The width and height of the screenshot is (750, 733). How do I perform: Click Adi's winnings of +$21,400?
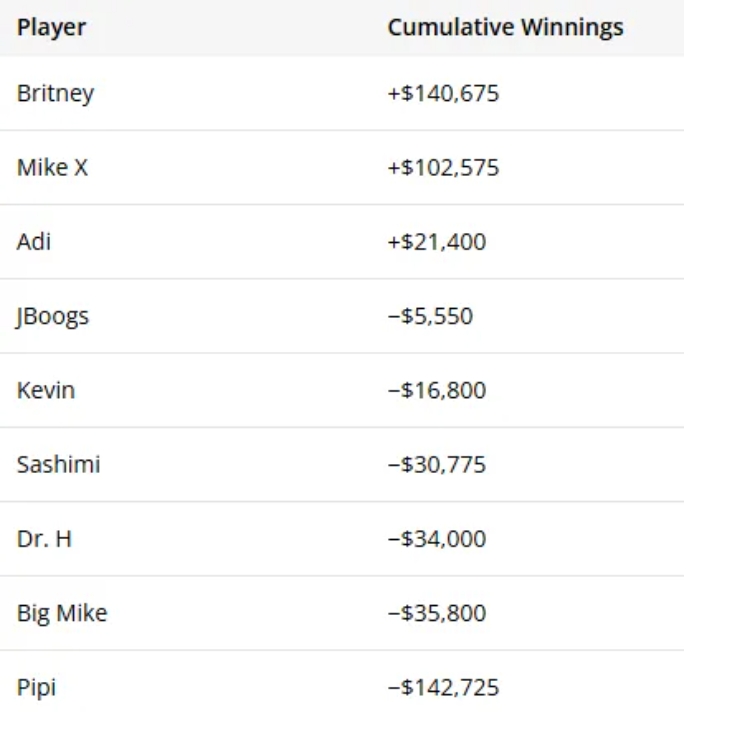pyautogui.click(x=436, y=242)
